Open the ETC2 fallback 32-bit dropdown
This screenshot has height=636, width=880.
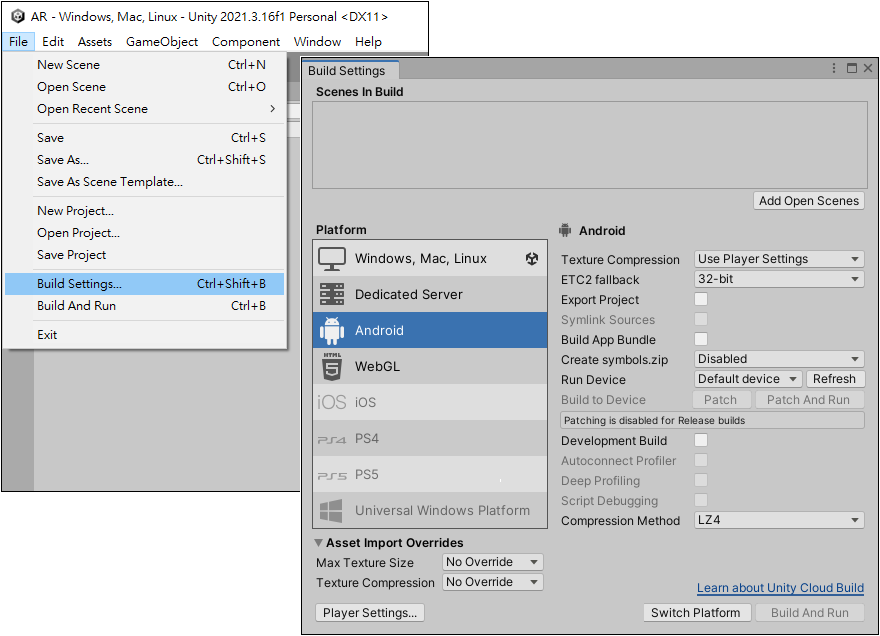pos(779,279)
